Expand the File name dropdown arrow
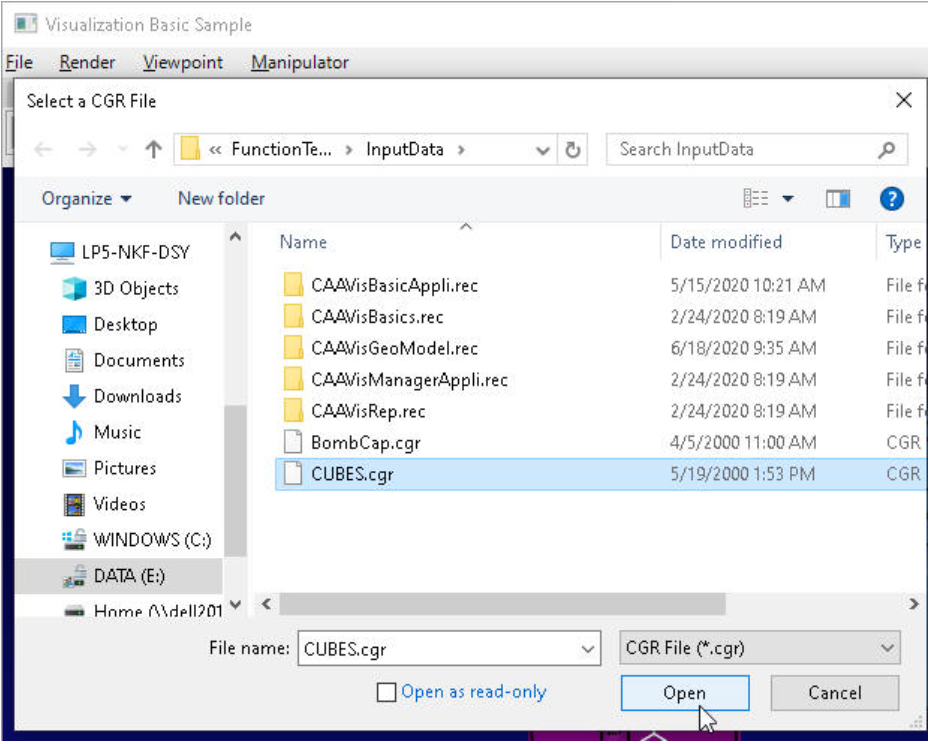Screen dimensions: 929x744 [588, 649]
